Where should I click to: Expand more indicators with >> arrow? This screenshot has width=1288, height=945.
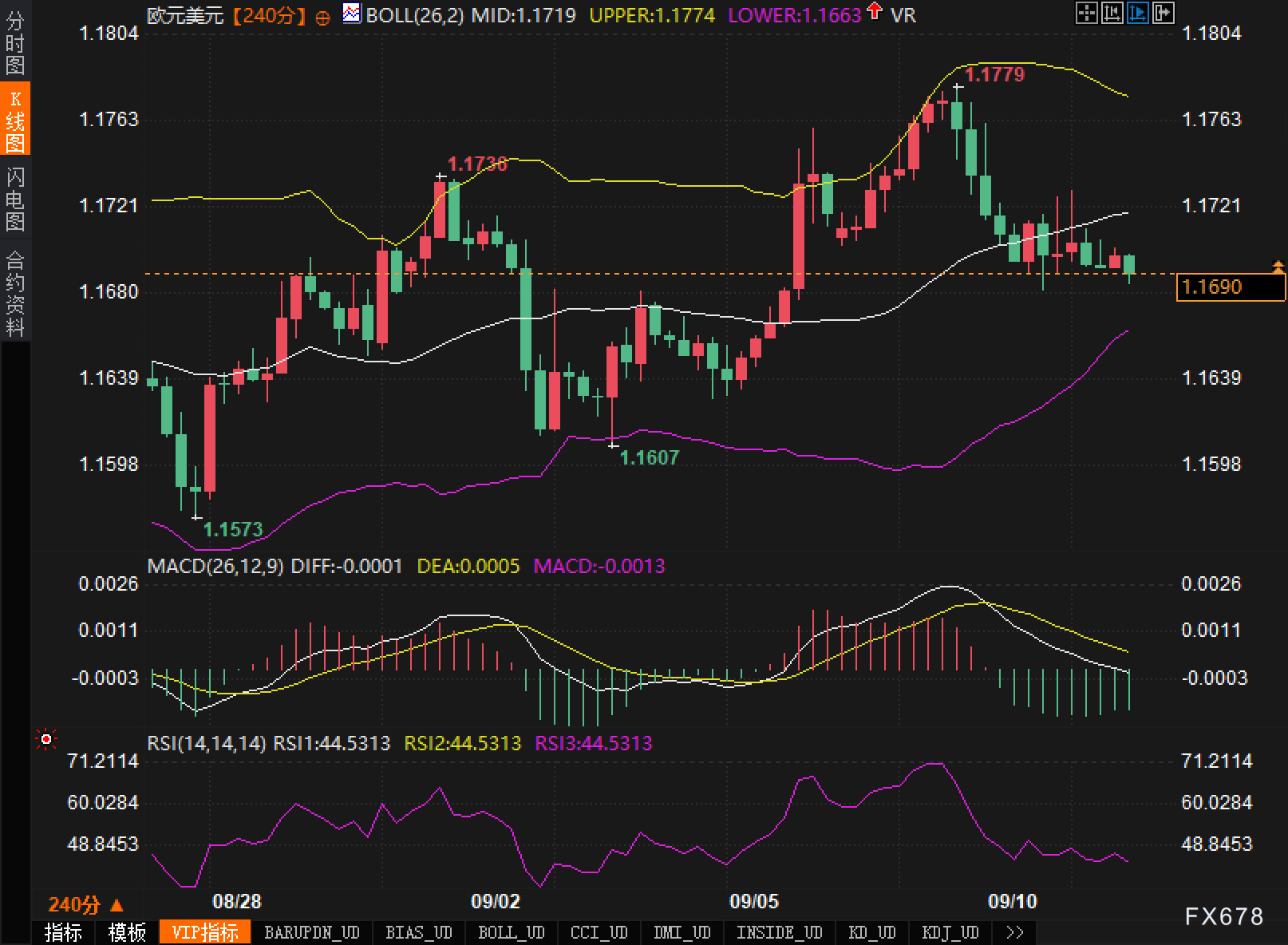[1014, 932]
